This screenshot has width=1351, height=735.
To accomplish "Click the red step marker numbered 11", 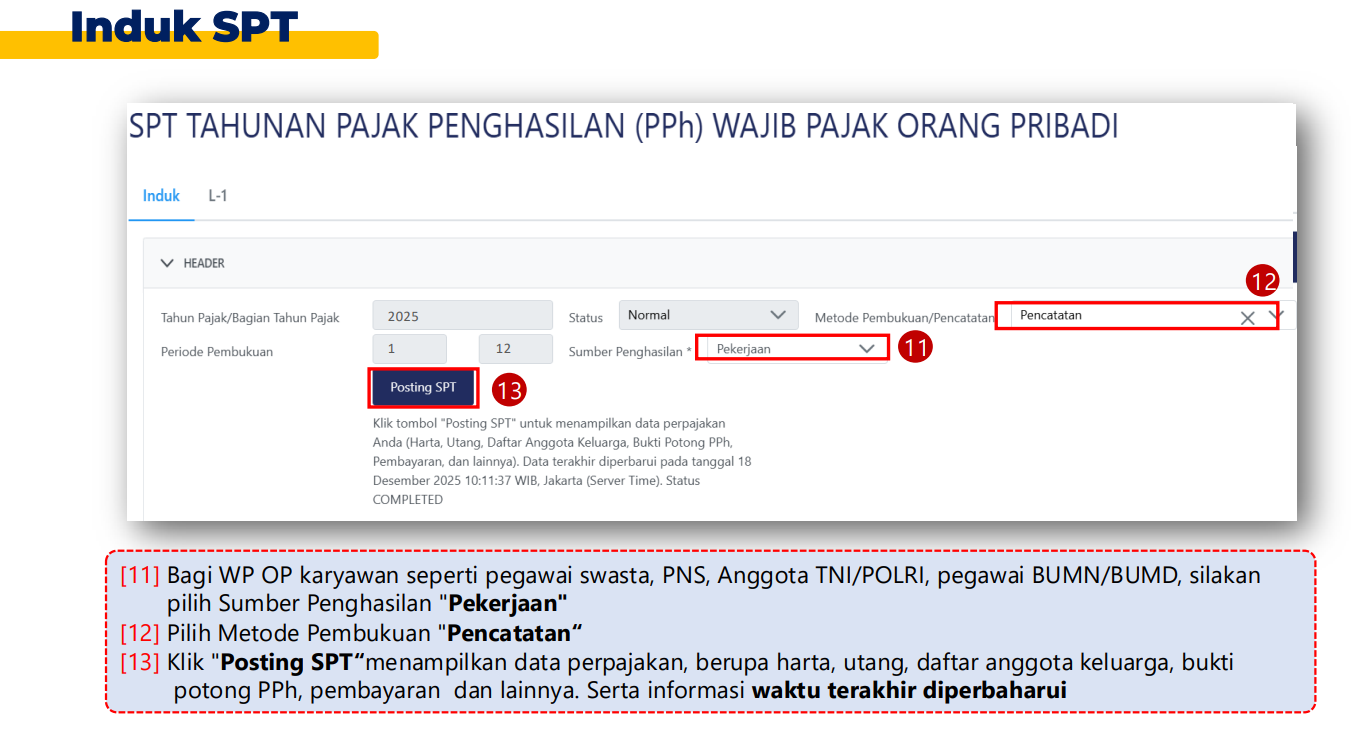I will pos(915,348).
